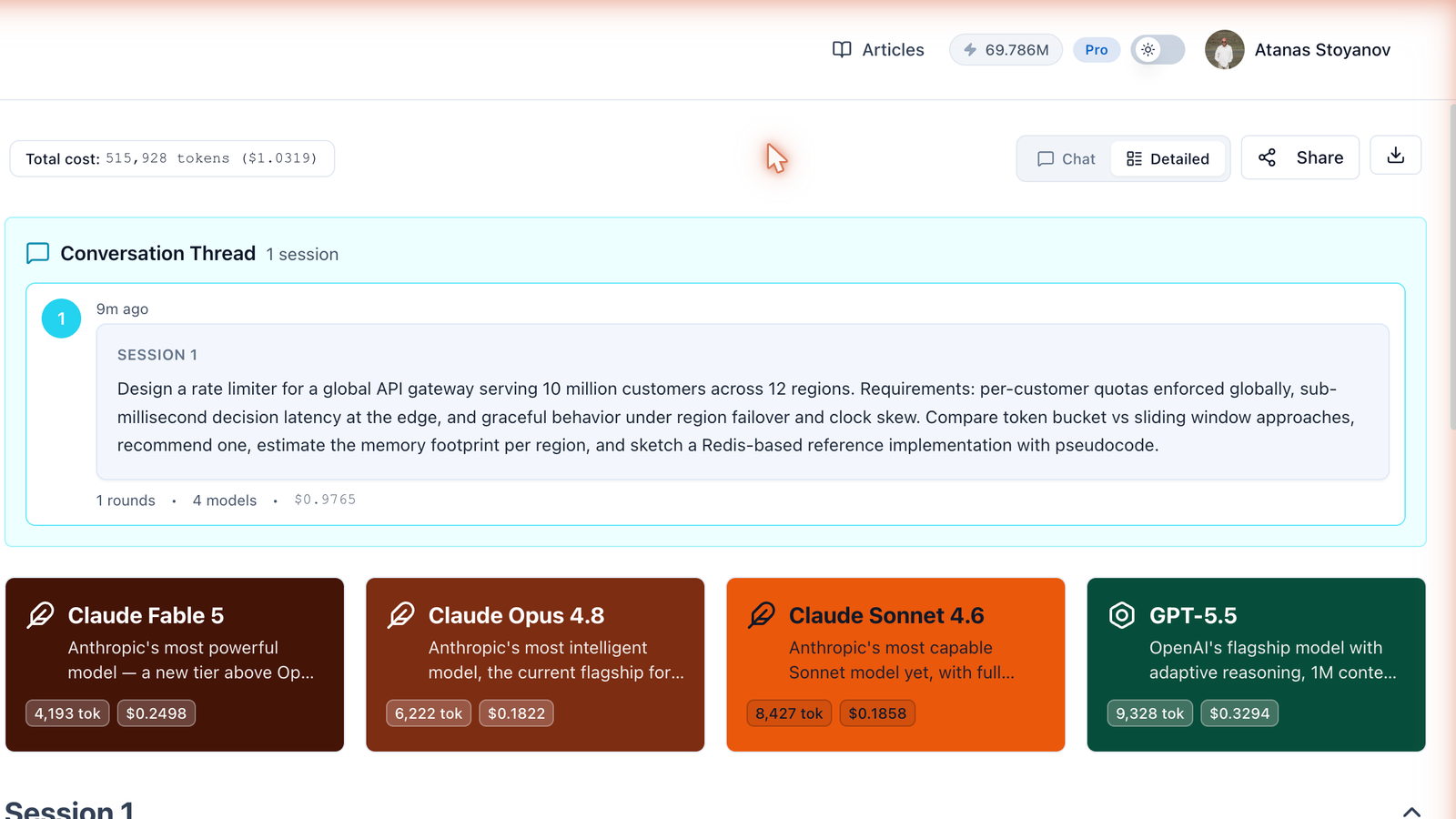Select the session number 1 circle
This screenshot has height=819, width=1456.
point(62,318)
